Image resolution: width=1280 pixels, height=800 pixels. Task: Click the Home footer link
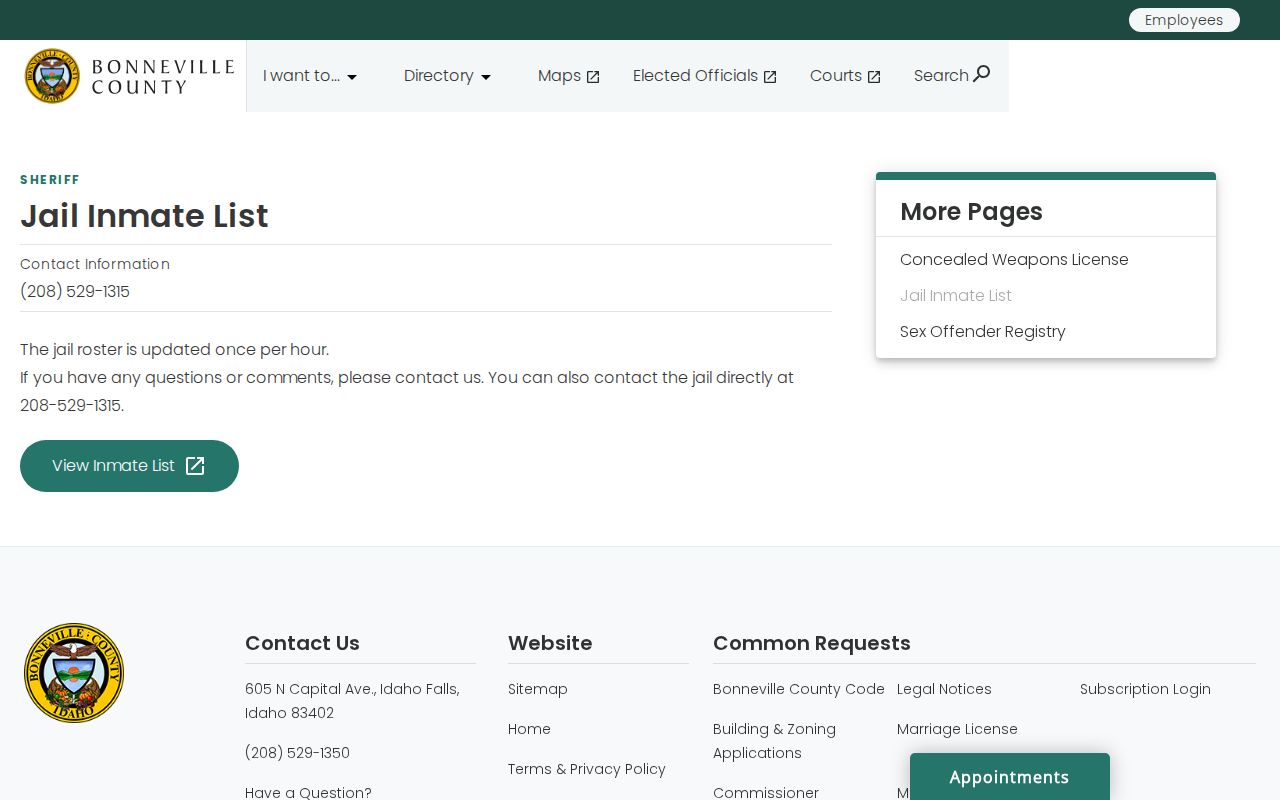[x=529, y=729]
